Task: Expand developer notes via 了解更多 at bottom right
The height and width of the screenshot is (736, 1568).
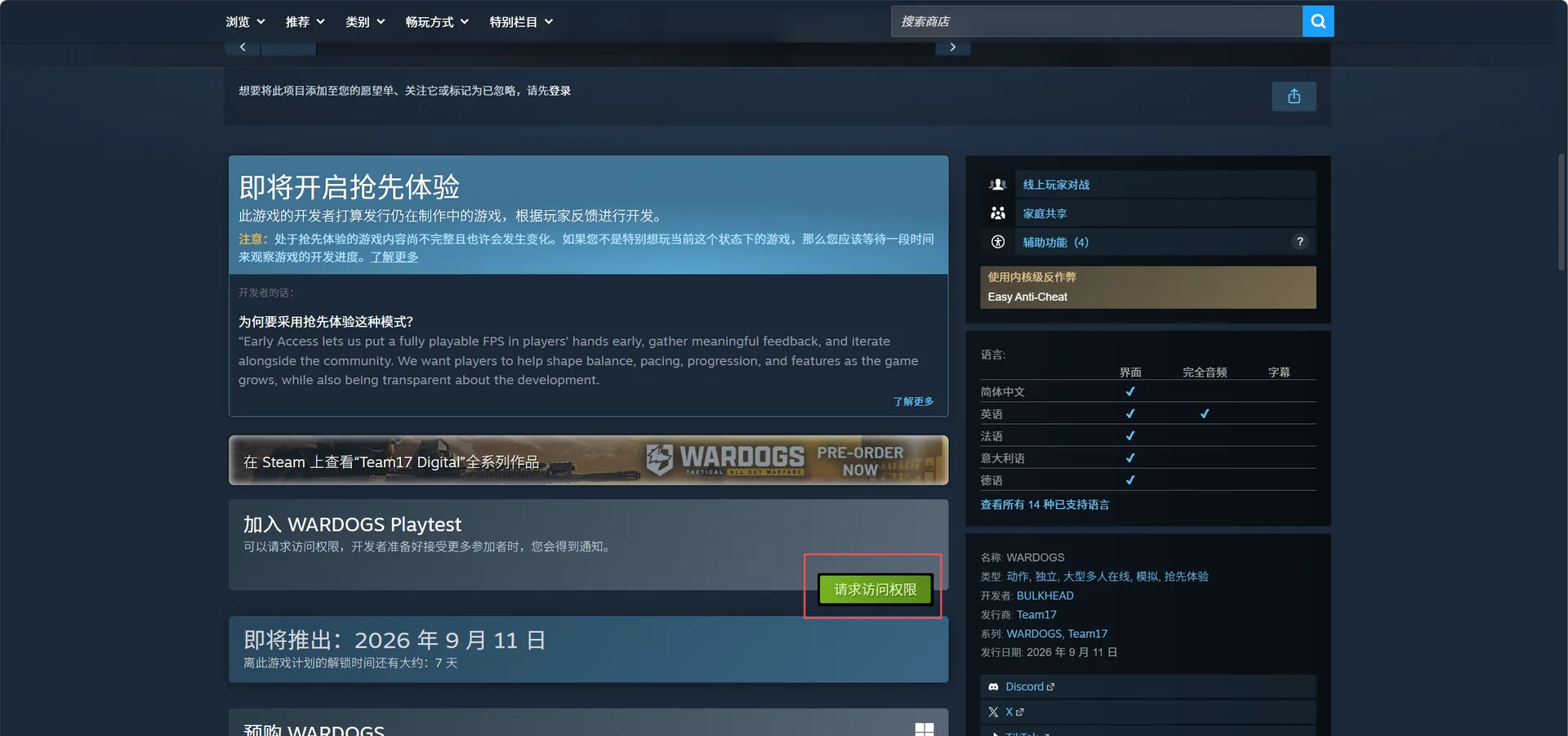Action: click(x=913, y=402)
